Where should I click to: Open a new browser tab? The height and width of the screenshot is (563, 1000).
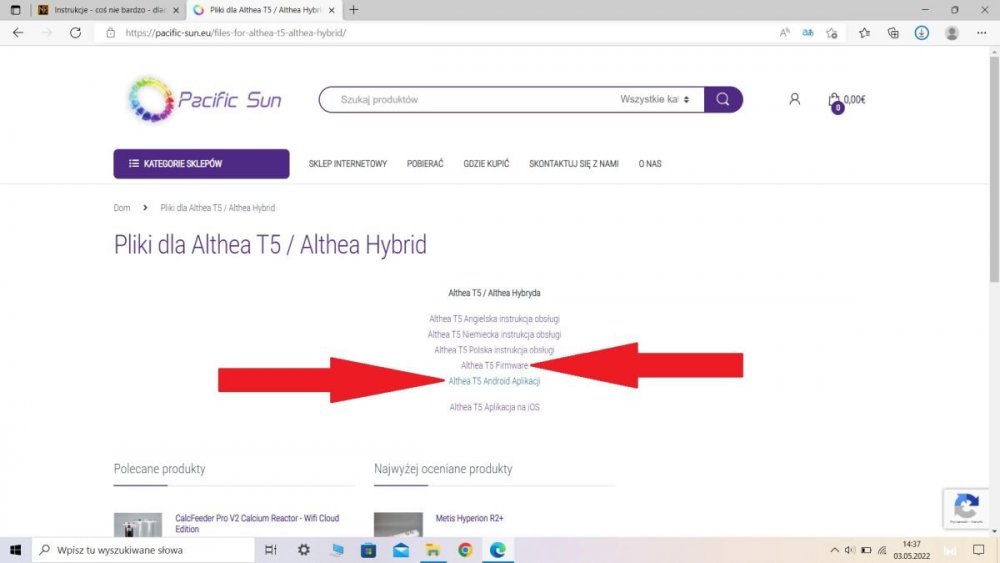(354, 10)
